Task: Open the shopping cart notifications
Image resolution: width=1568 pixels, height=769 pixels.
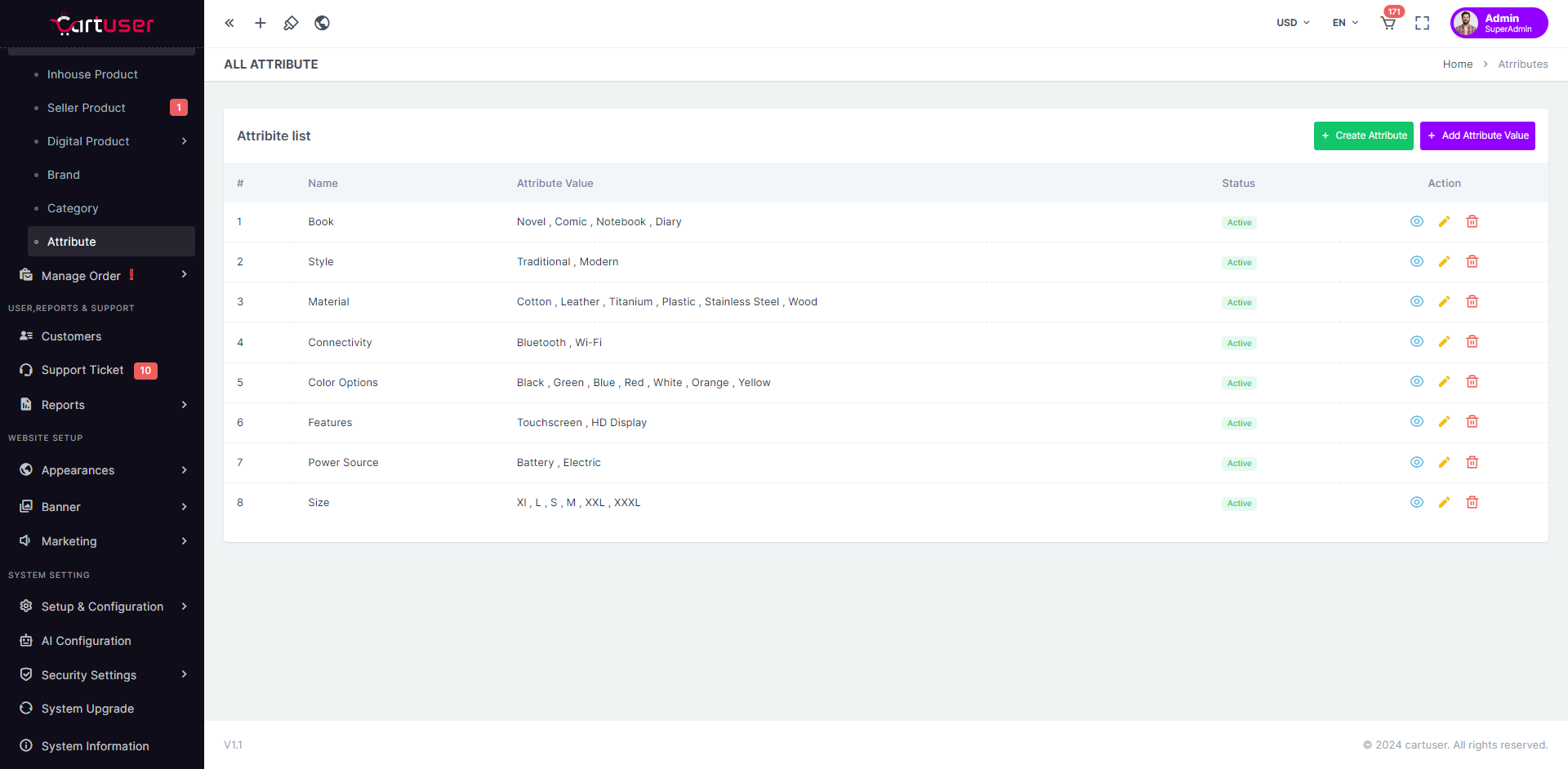Action: (x=1388, y=23)
